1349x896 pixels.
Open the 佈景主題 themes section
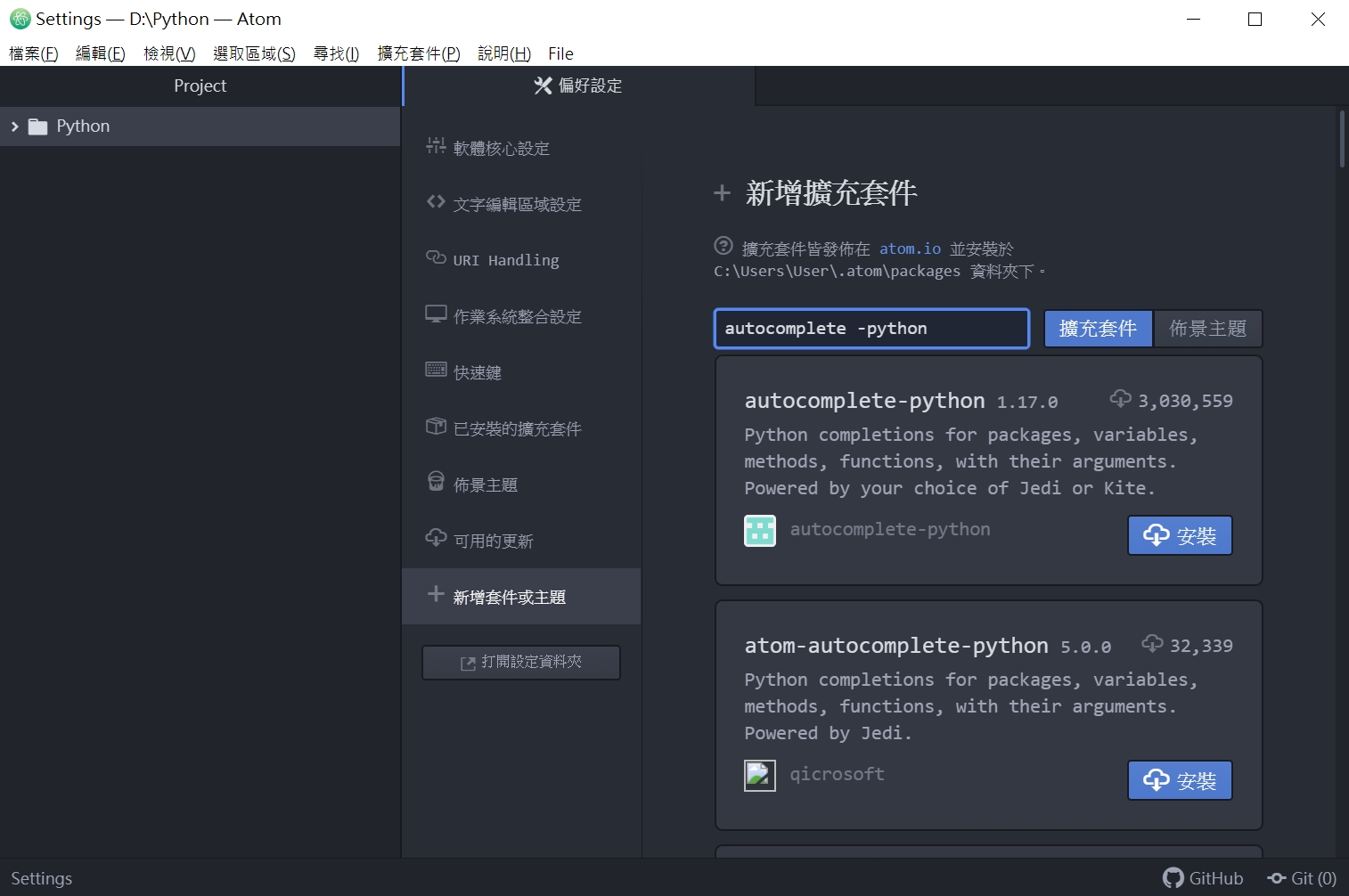coord(485,484)
